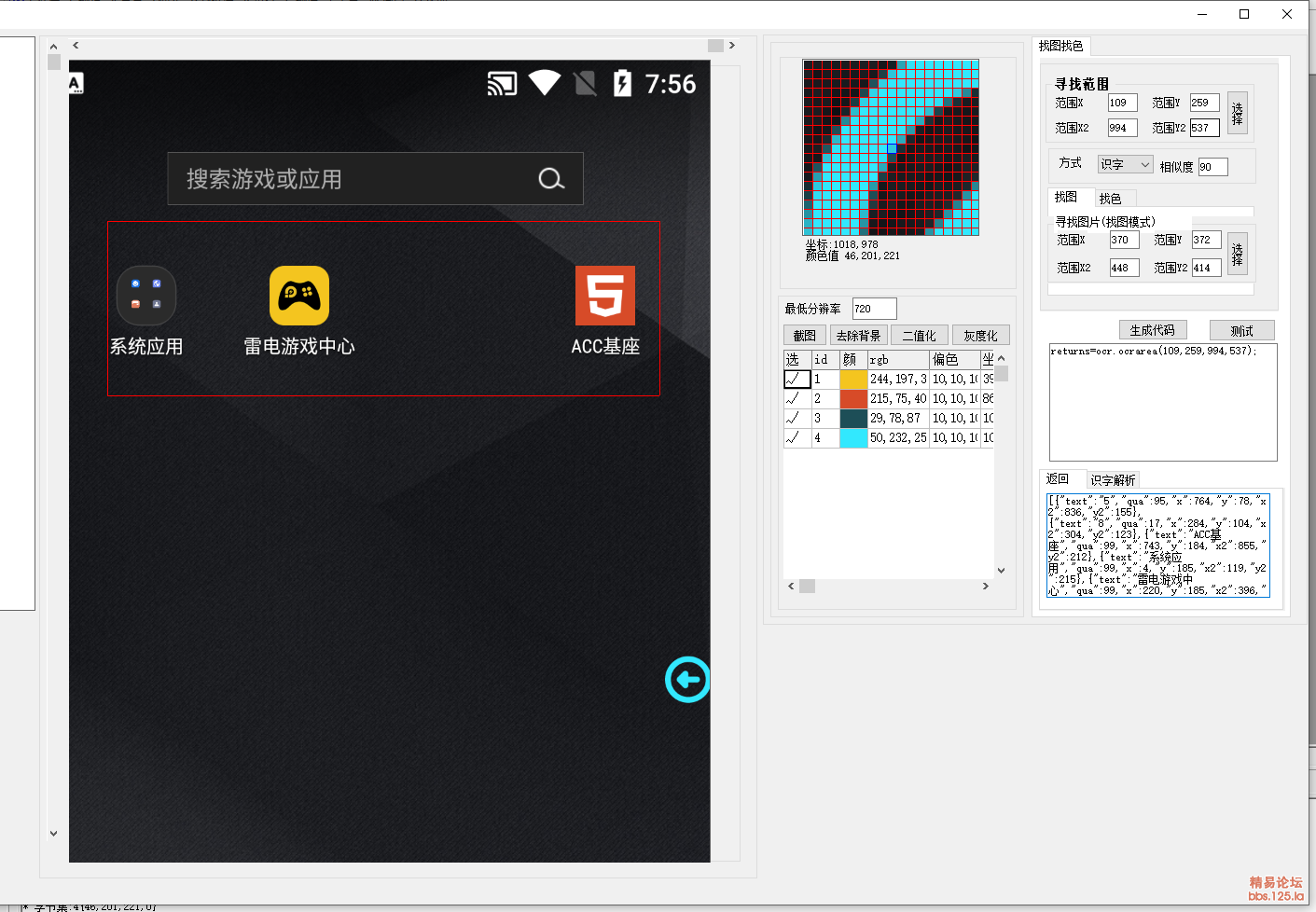Click the search magnifier icon in emulator

551,179
